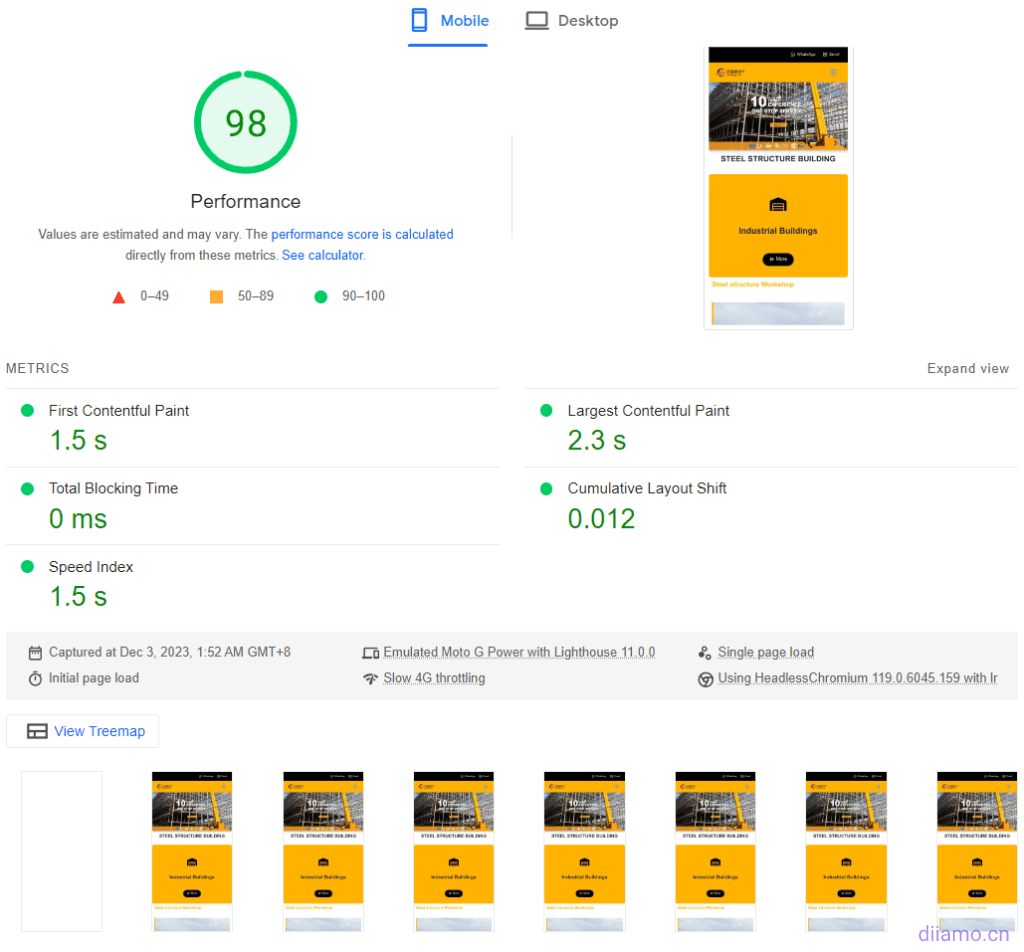
Task: Click 'Expand view' to show metric details
Action: point(967,368)
